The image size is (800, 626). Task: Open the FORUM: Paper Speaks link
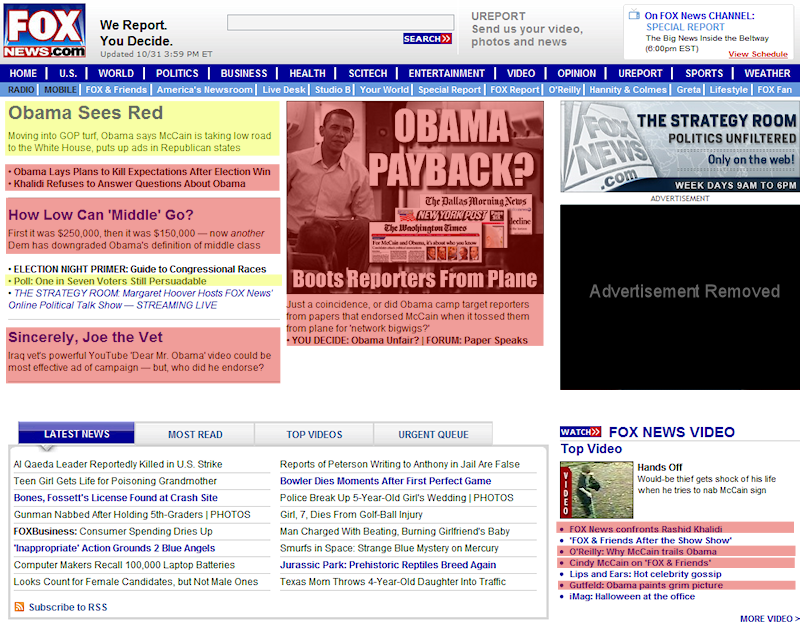477,340
